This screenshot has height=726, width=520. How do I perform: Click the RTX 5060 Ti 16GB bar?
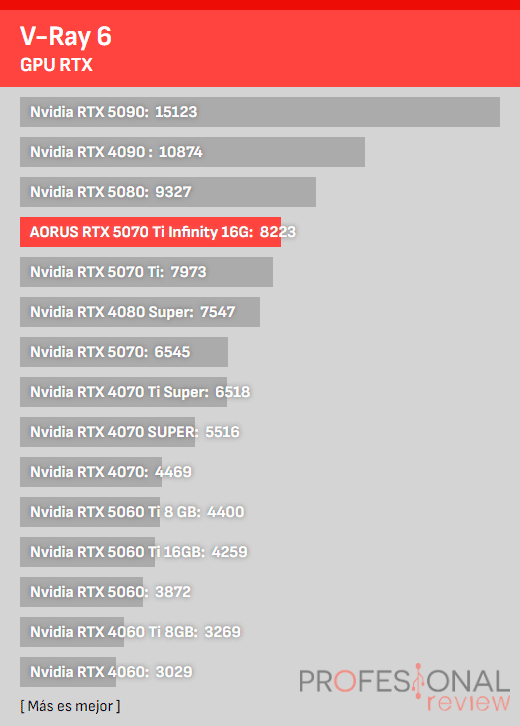tap(88, 552)
